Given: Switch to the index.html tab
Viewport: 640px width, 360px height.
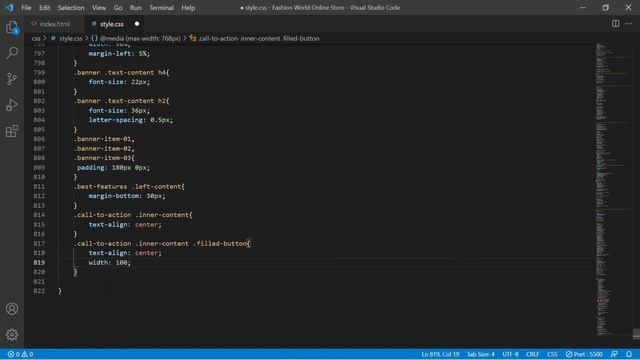Looking at the screenshot, I should (55, 24).
